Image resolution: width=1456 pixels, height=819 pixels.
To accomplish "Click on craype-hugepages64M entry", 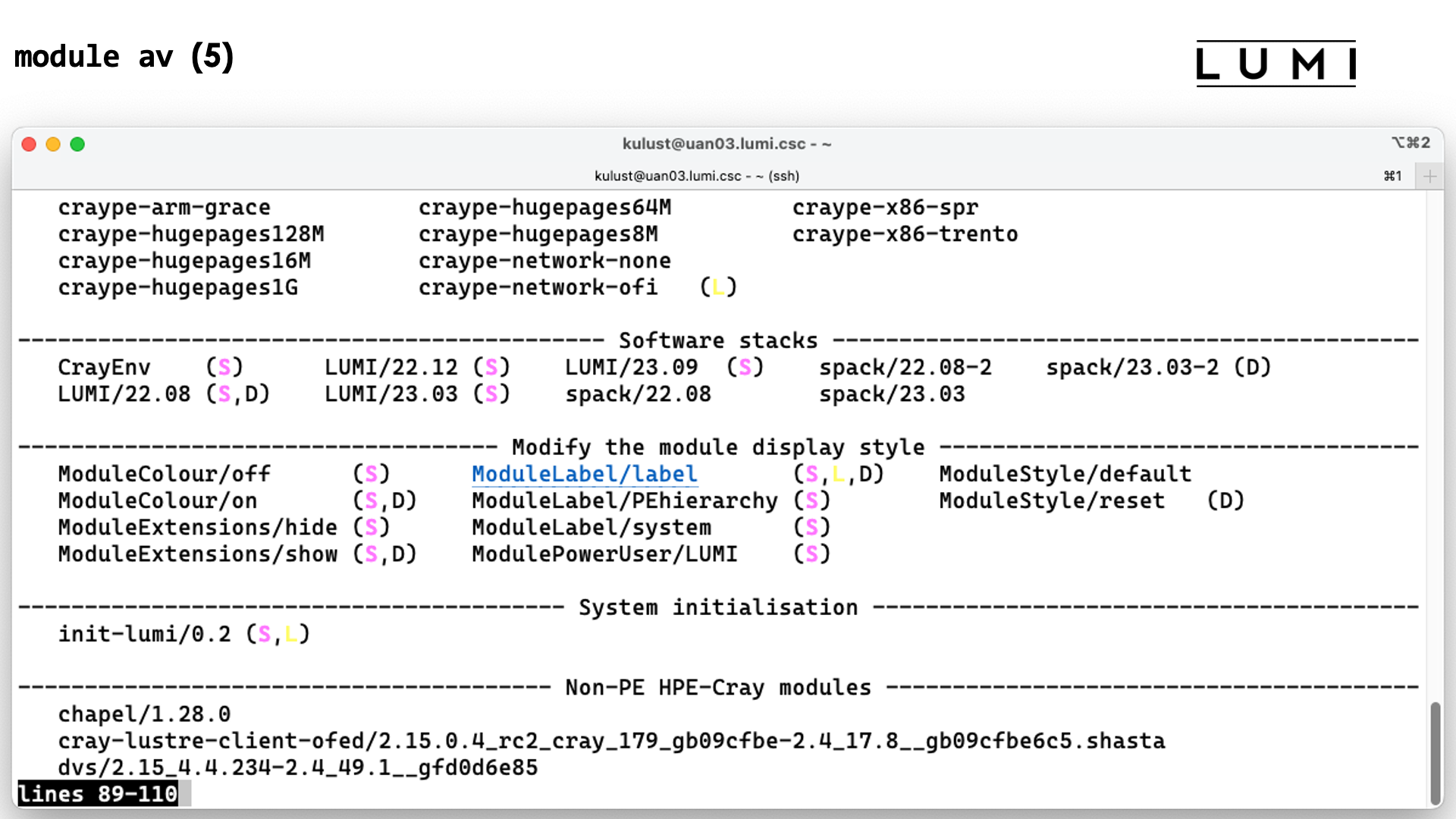I will [x=544, y=207].
